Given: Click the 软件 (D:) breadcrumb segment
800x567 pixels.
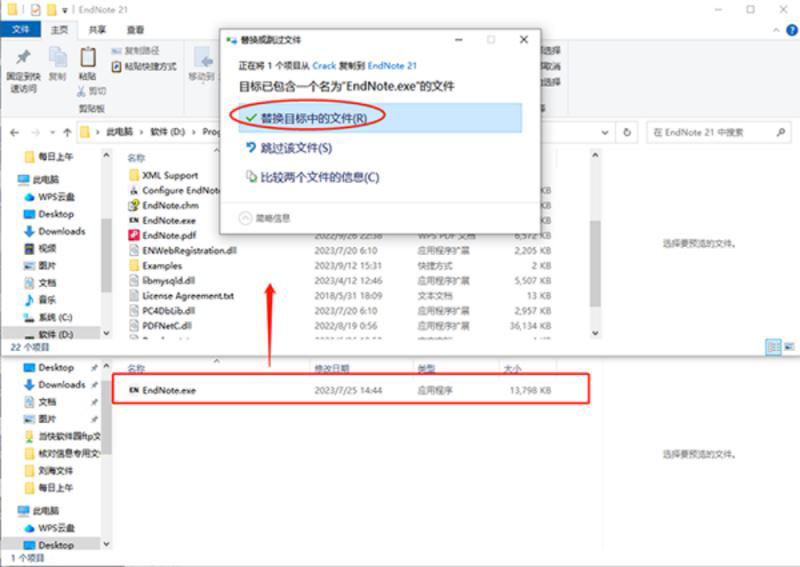Looking at the screenshot, I should click(167, 132).
